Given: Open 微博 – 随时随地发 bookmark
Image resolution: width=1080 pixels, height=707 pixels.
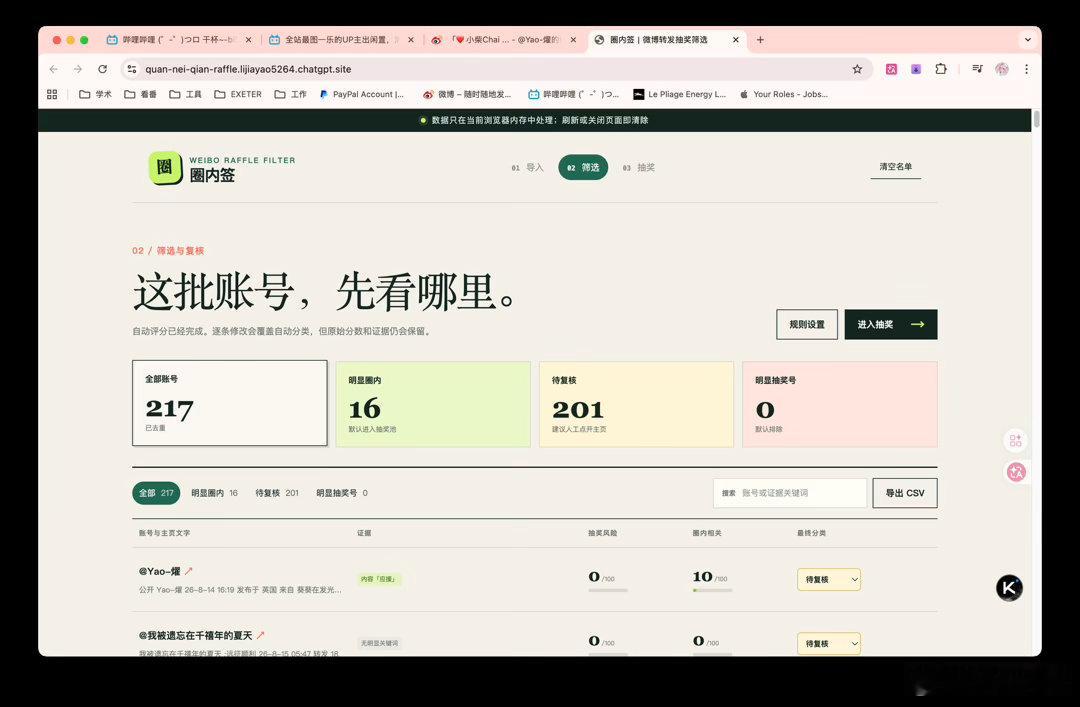Looking at the screenshot, I should point(467,94).
